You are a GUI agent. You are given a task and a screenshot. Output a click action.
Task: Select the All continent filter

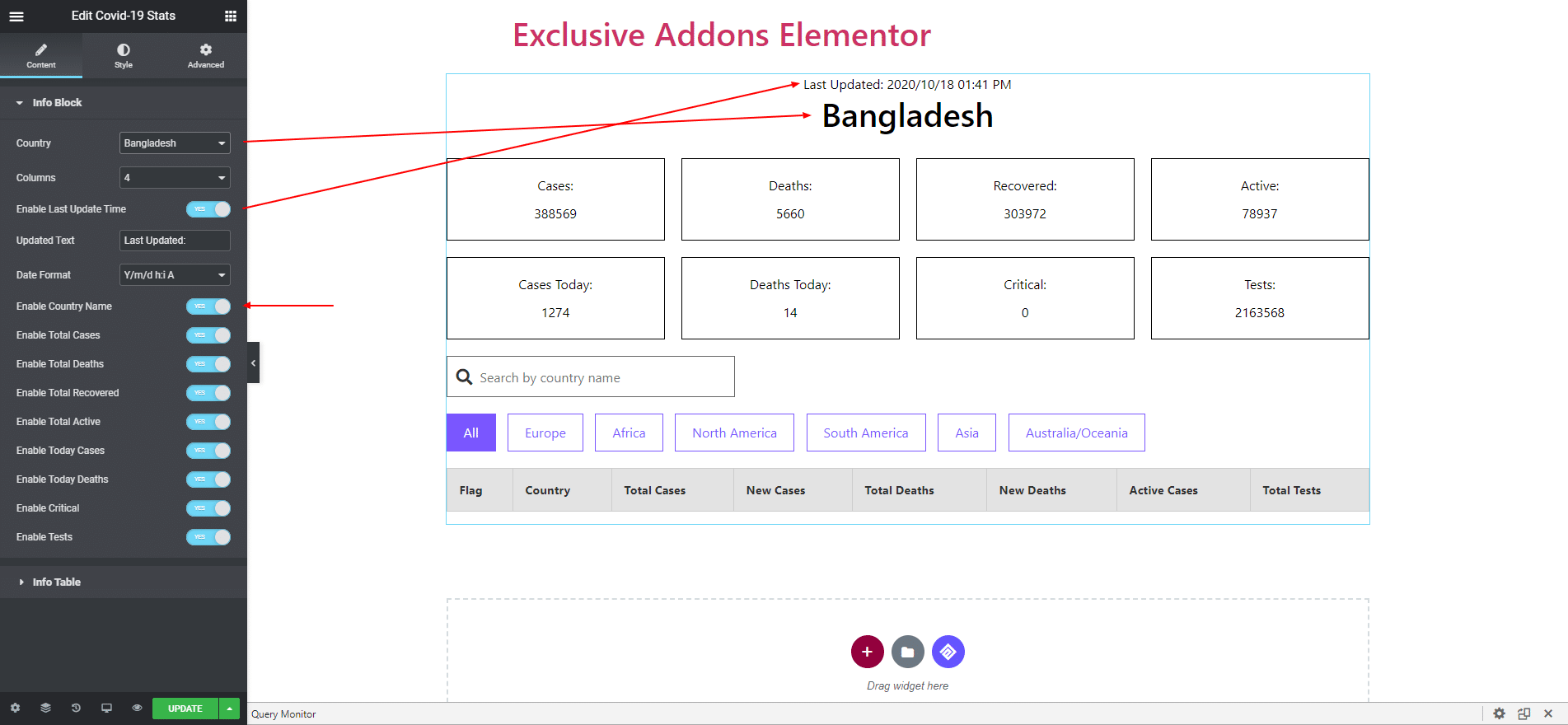(x=471, y=433)
